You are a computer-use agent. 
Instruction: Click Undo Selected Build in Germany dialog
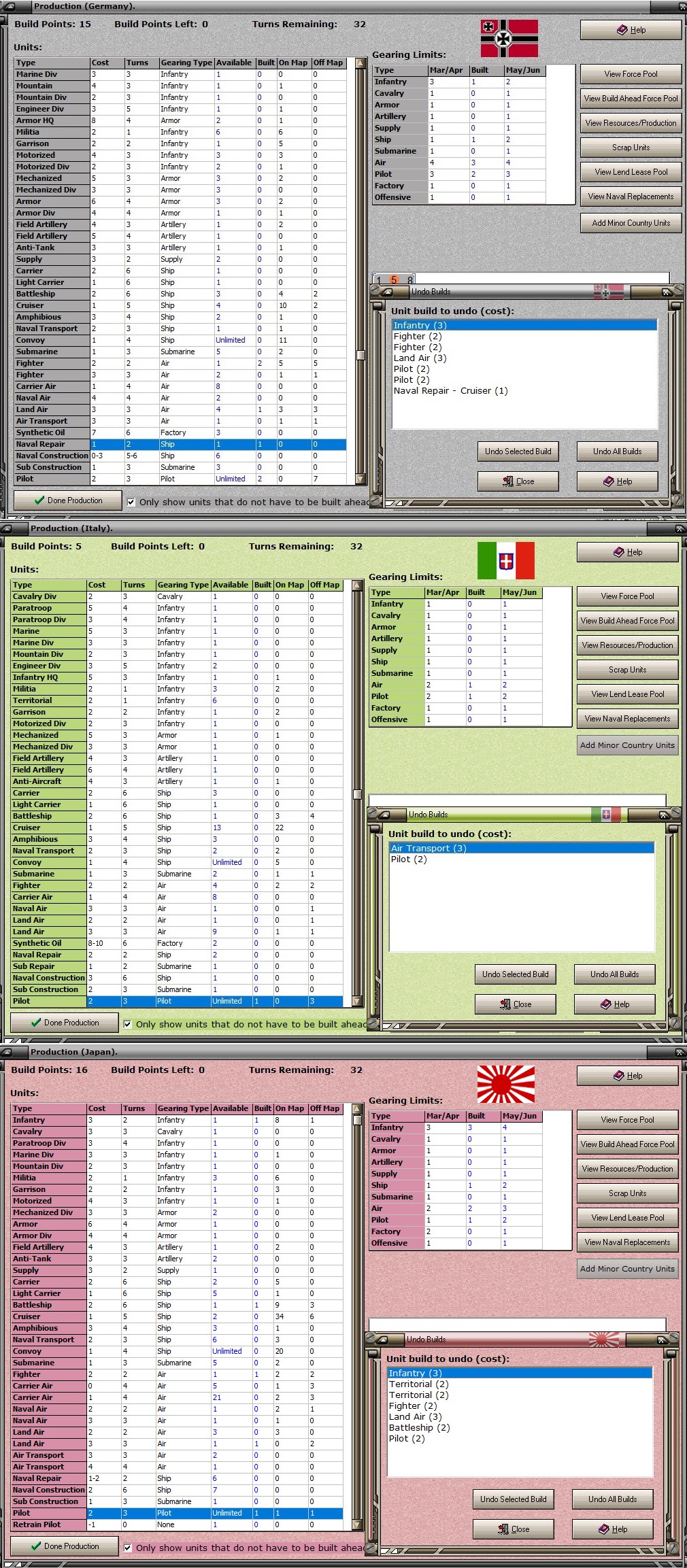[518, 451]
